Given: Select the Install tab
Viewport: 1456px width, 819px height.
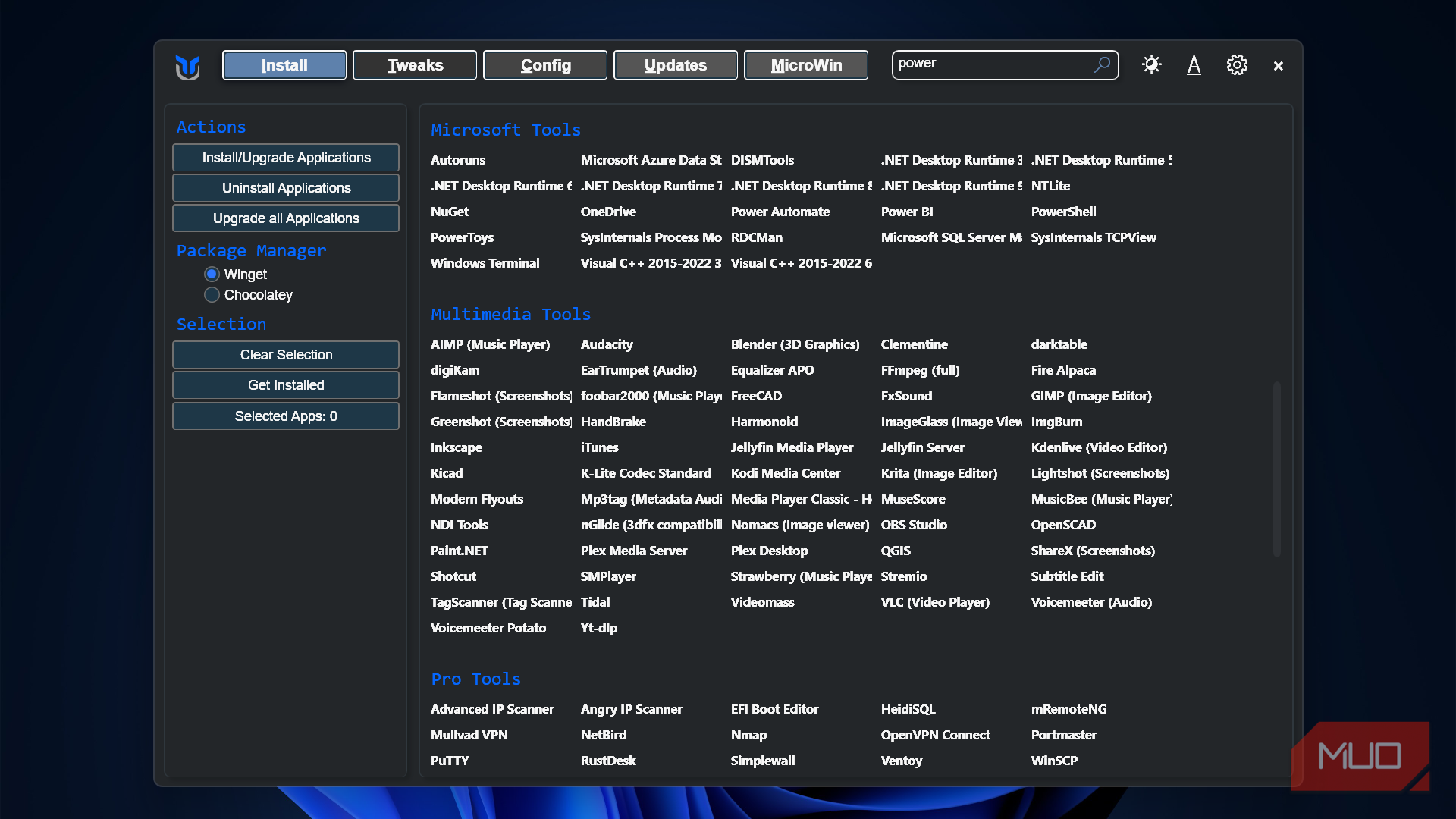Looking at the screenshot, I should click(x=284, y=65).
